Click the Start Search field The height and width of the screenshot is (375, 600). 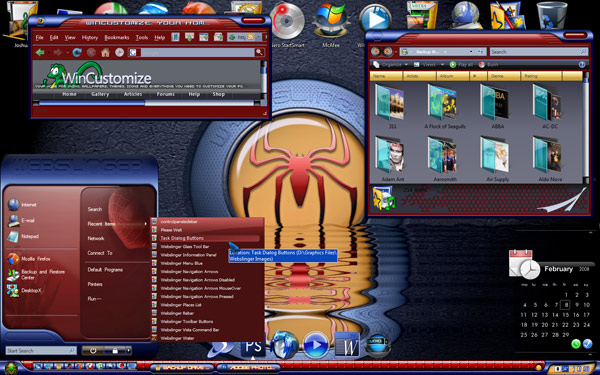[41, 350]
